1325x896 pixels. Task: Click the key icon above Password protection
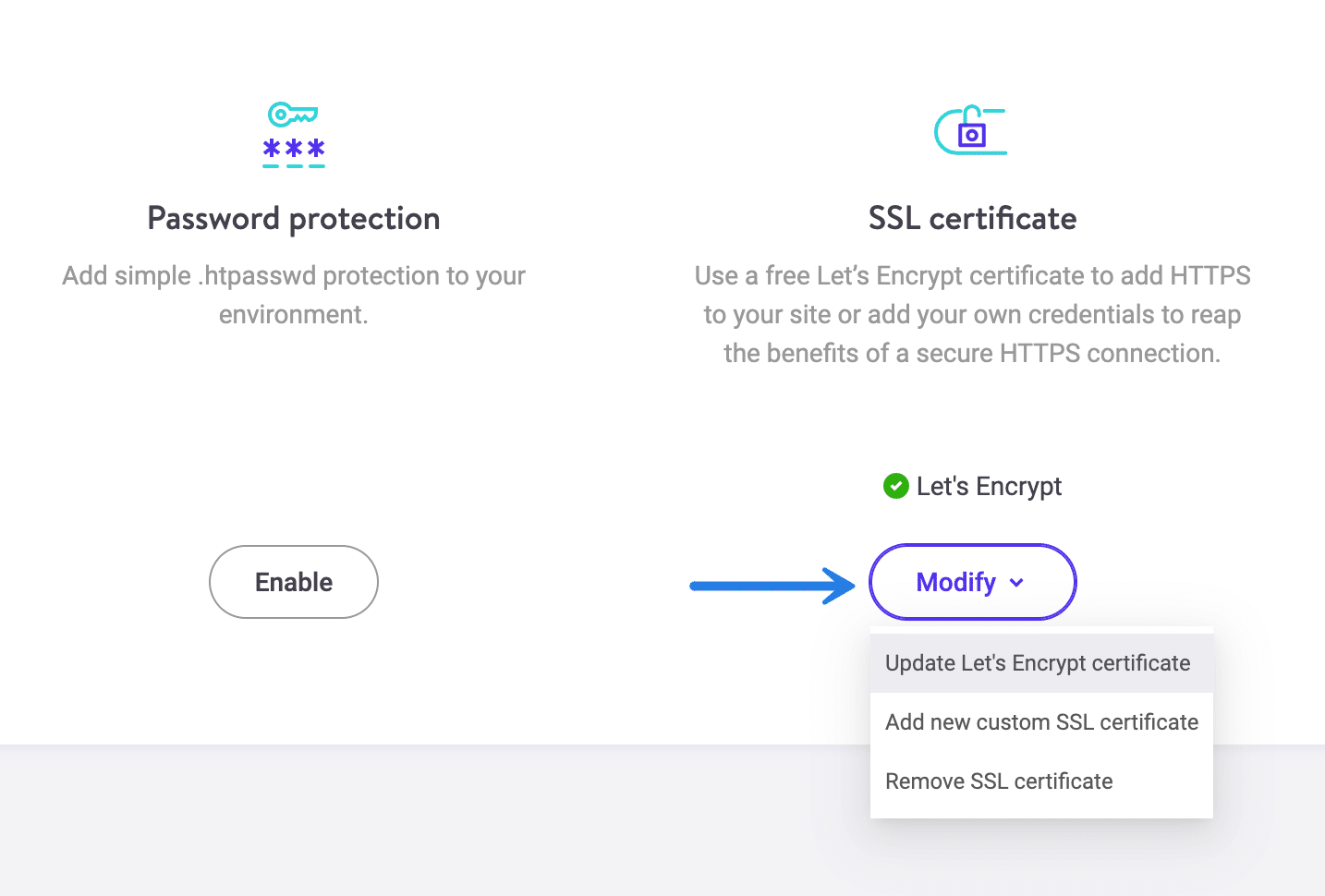[291, 113]
